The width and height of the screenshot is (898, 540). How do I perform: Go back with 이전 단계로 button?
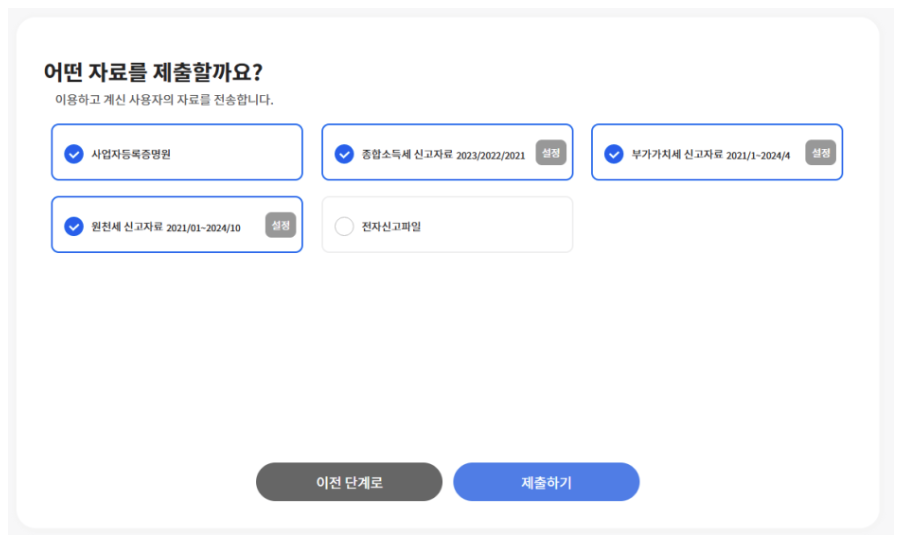pos(349,482)
